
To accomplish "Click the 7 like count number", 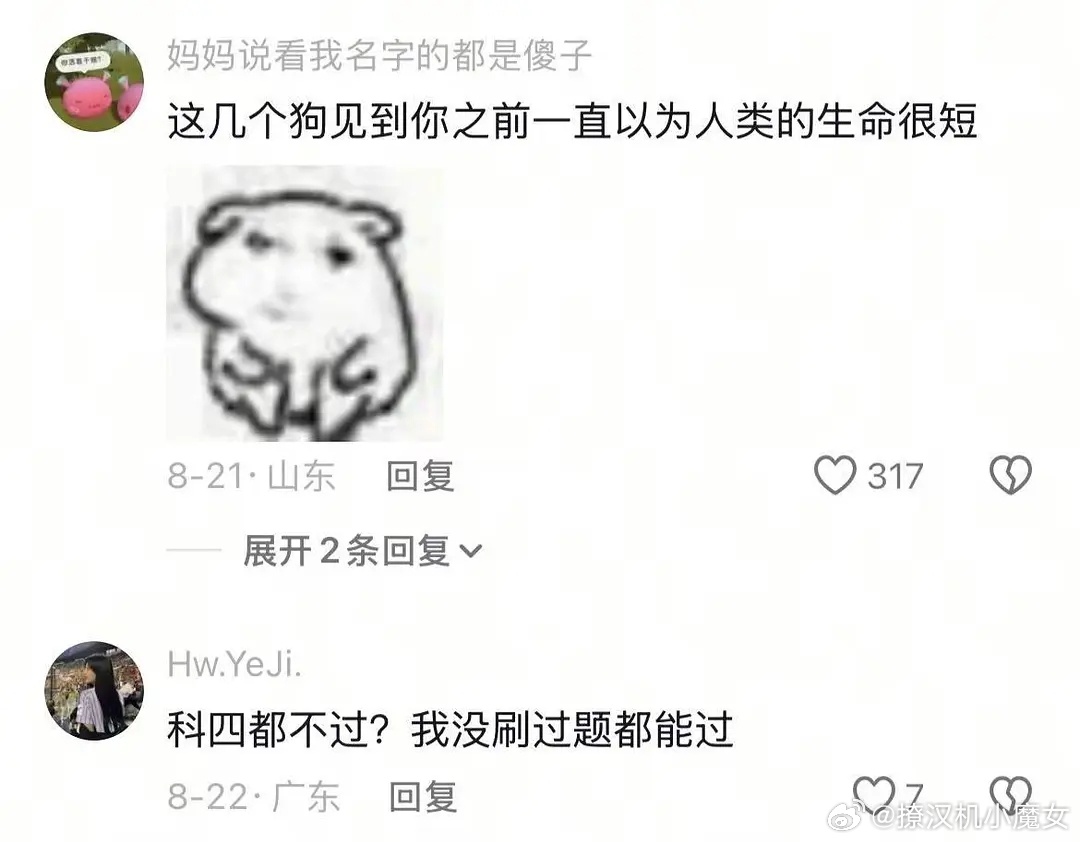I will pyautogui.click(x=913, y=794).
